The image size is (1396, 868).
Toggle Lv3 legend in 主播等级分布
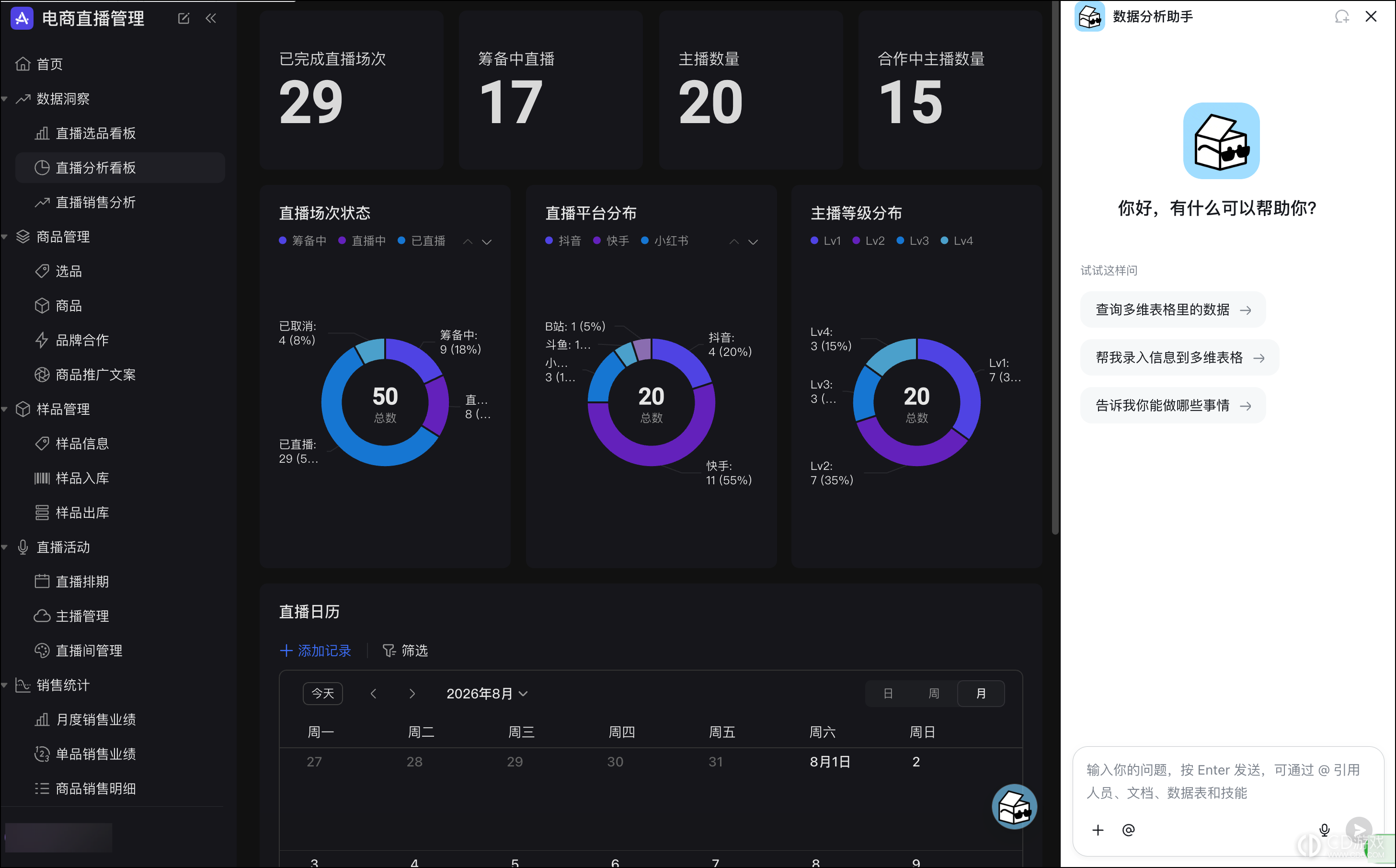913,240
